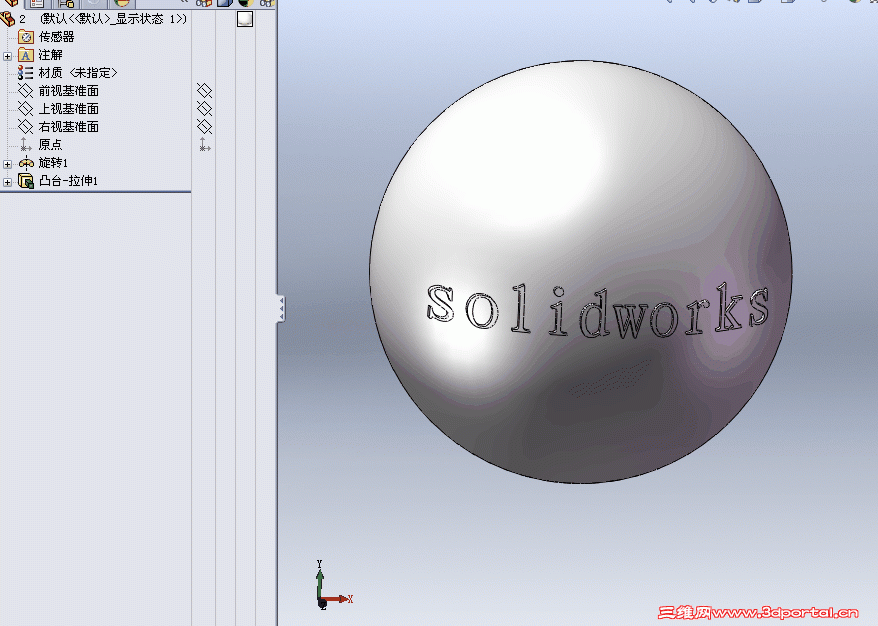This screenshot has width=878, height=626.
Task: Open the DisplayManager tab
Action: pos(122,3)
